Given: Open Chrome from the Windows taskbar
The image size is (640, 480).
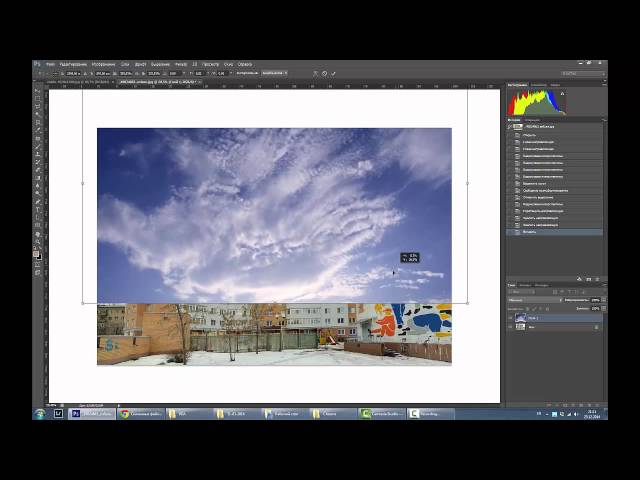Looking at the screenshot, I should click(141, 414).
